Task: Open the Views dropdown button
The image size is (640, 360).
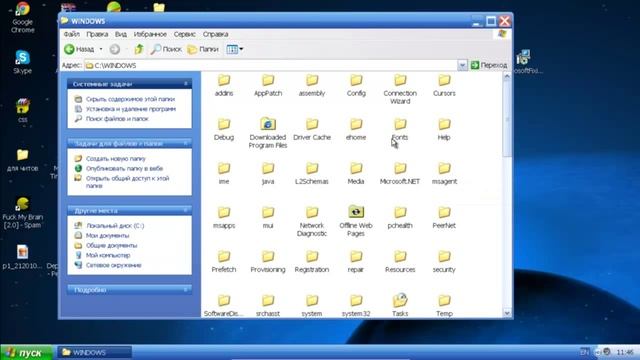Action: (235, 49)
